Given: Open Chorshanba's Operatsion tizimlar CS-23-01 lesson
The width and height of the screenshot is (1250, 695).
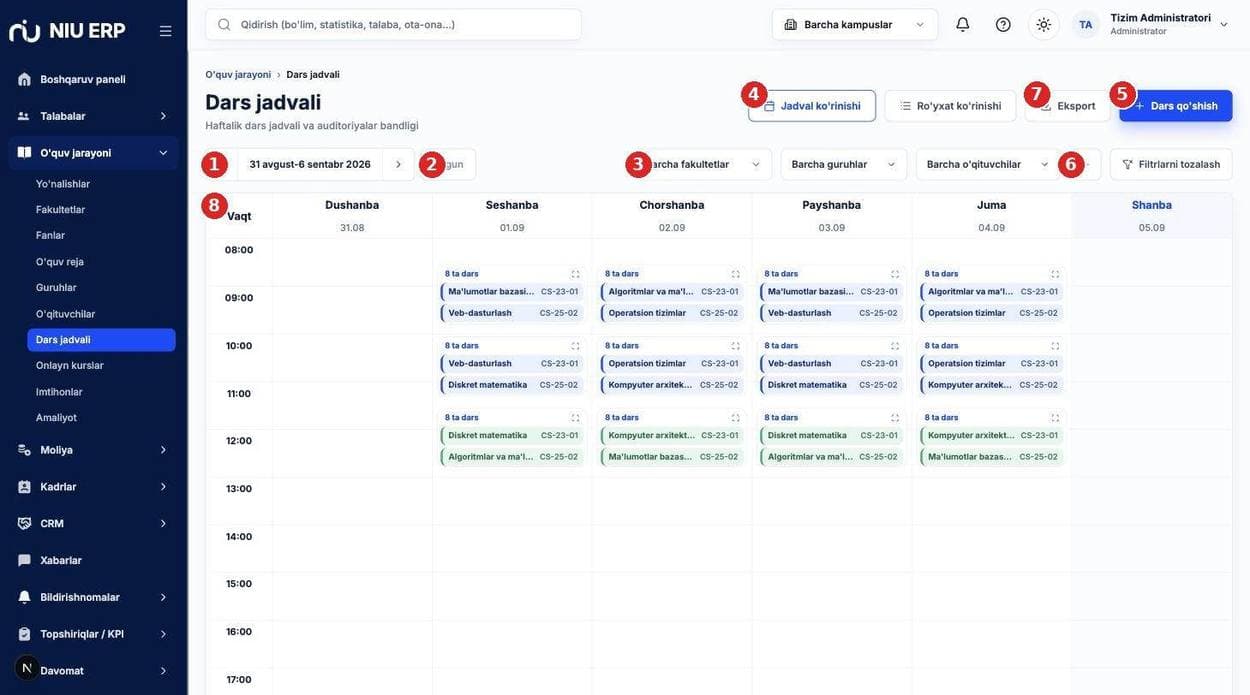Looking at the screenshot, I should [x=672, y=364].
